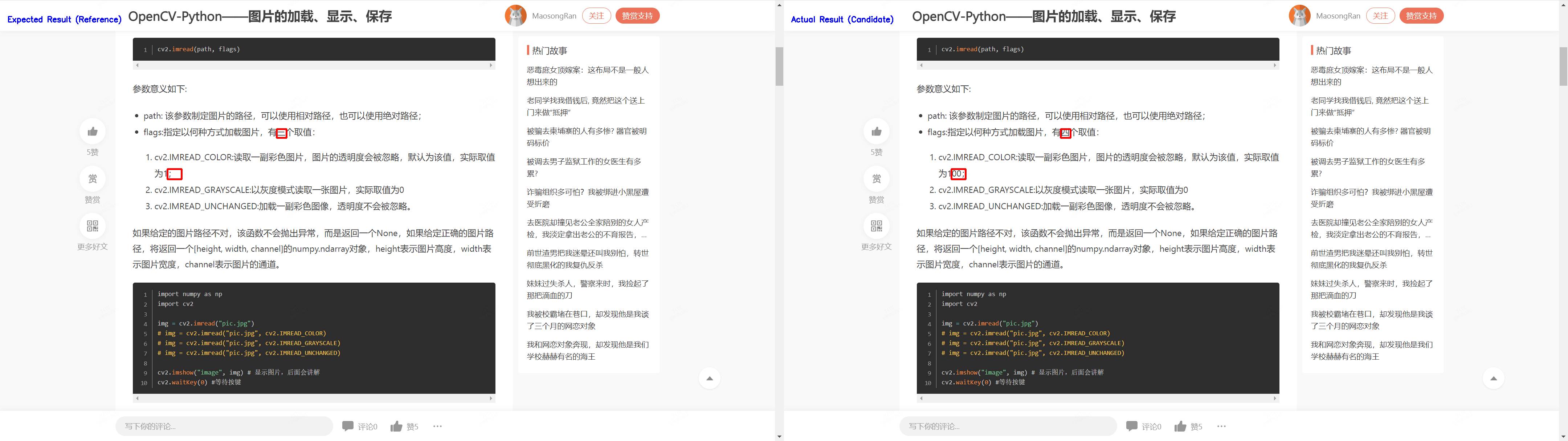Click the like thumb icon on the Actual Result side
The image size is (1568, 441).
click(876, 132)
